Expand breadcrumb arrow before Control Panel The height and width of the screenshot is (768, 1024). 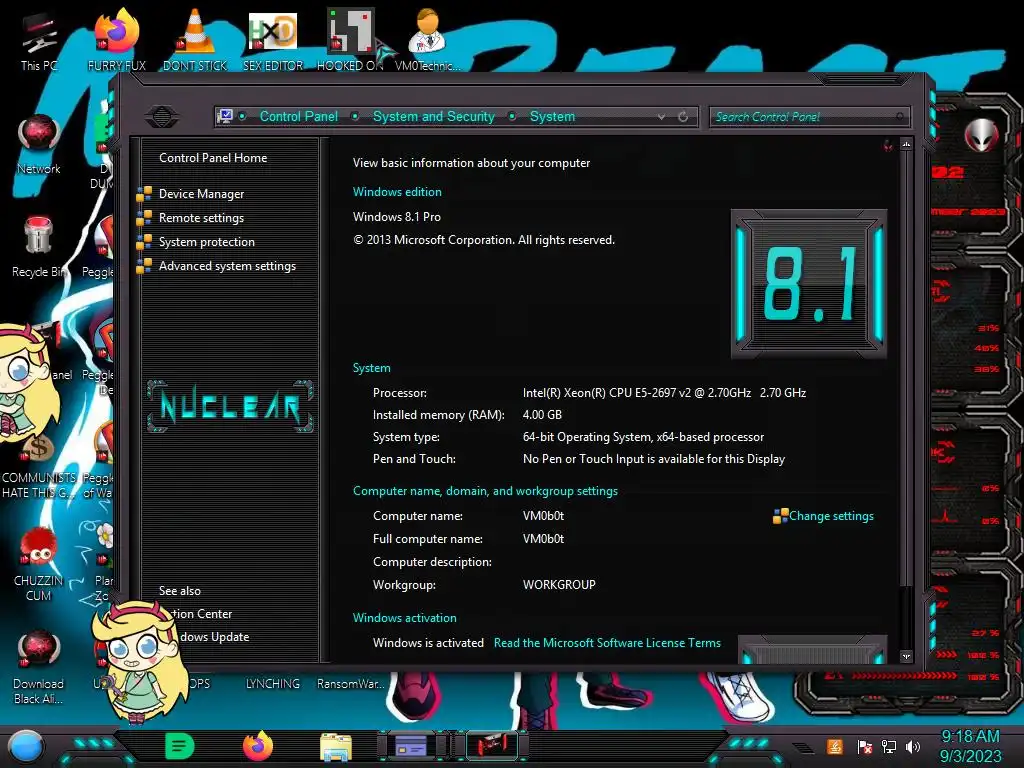pyautogui.click(x=242, y=116)
